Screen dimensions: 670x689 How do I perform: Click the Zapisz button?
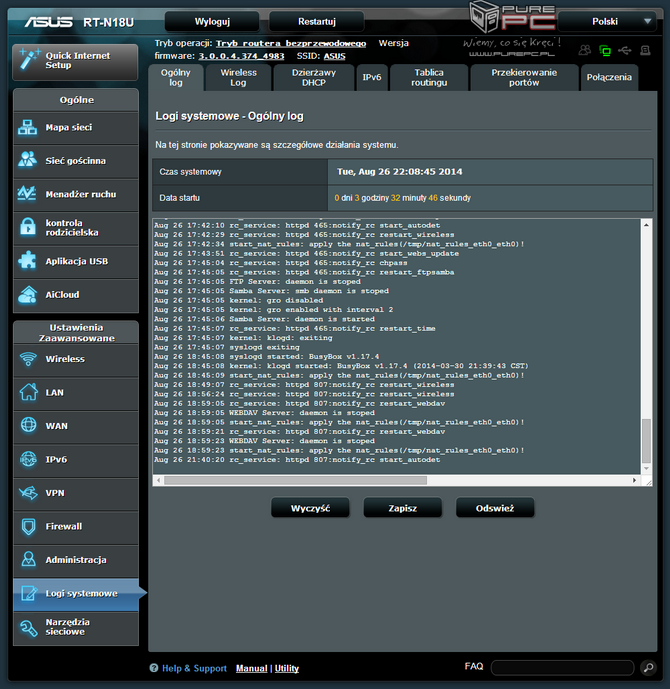402,508
